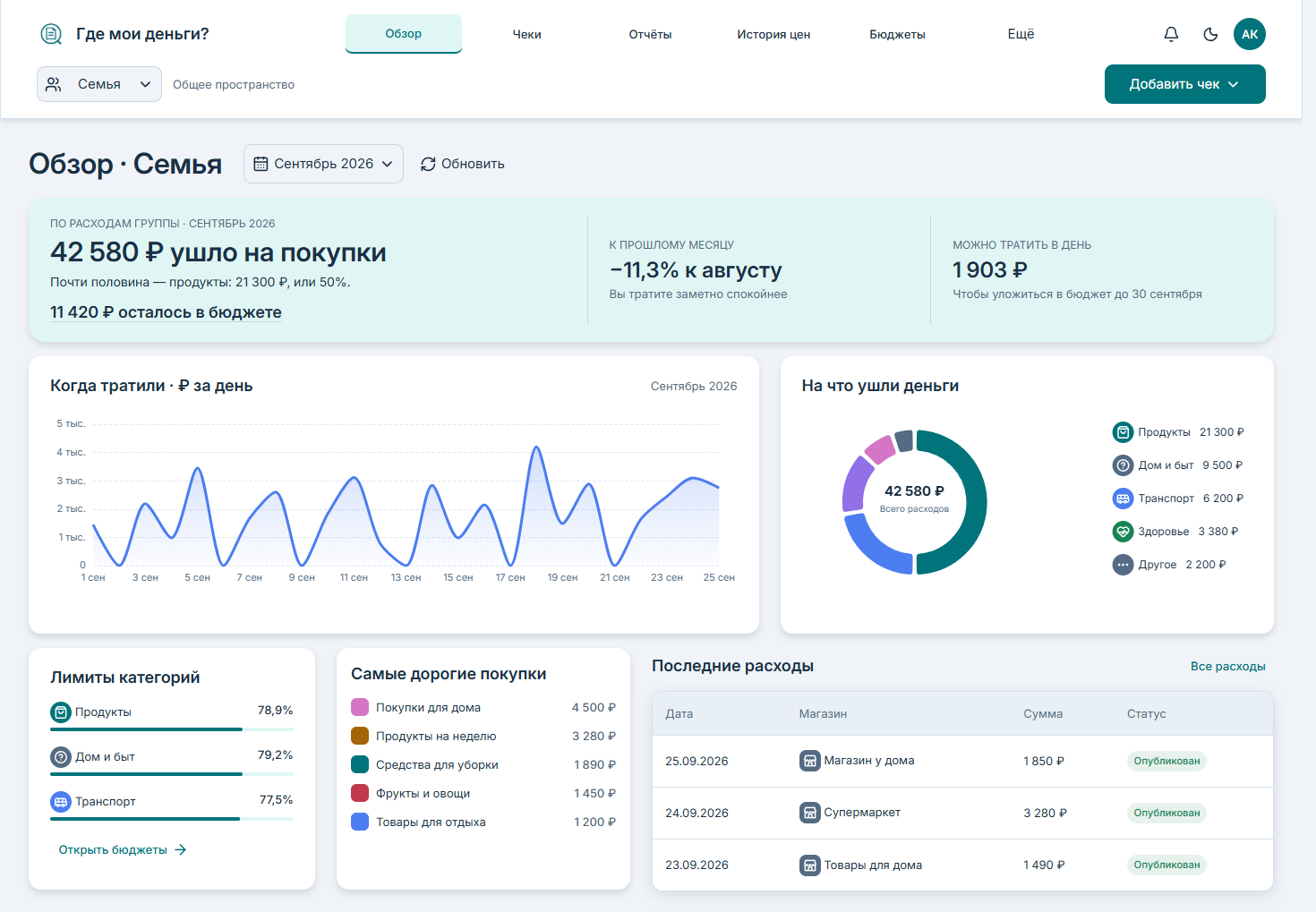Open the notifications bell
The image size is (1316, 912).
[1171, 34]
